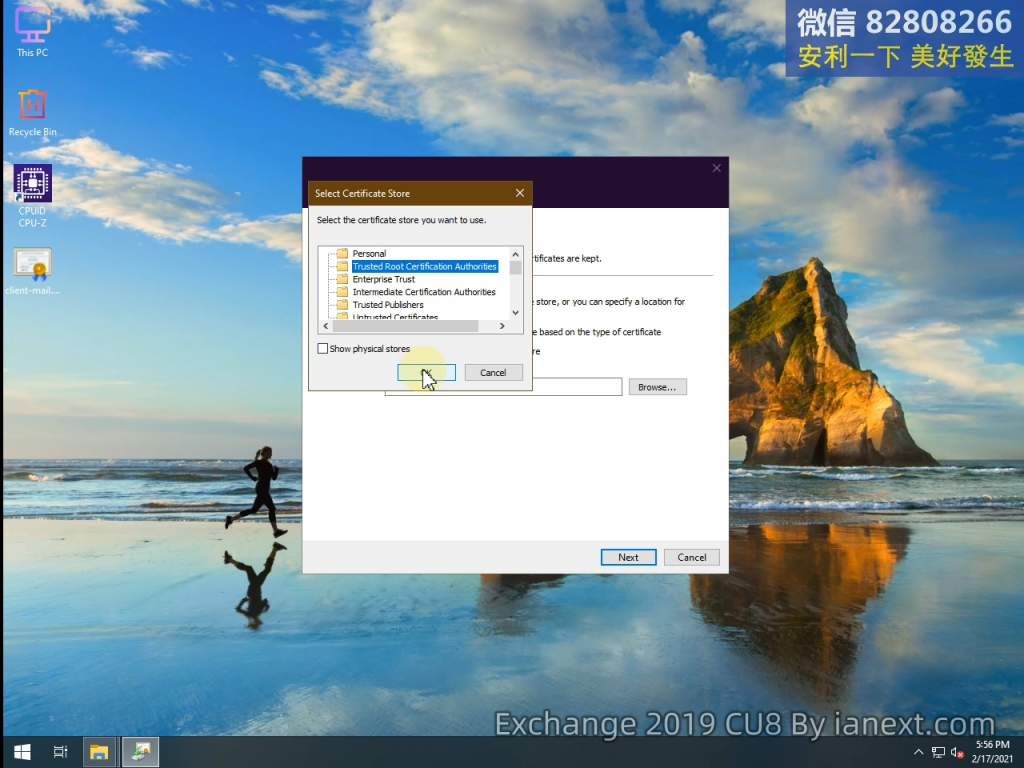Click Next in the certificate import wizard

pos(628,557)
